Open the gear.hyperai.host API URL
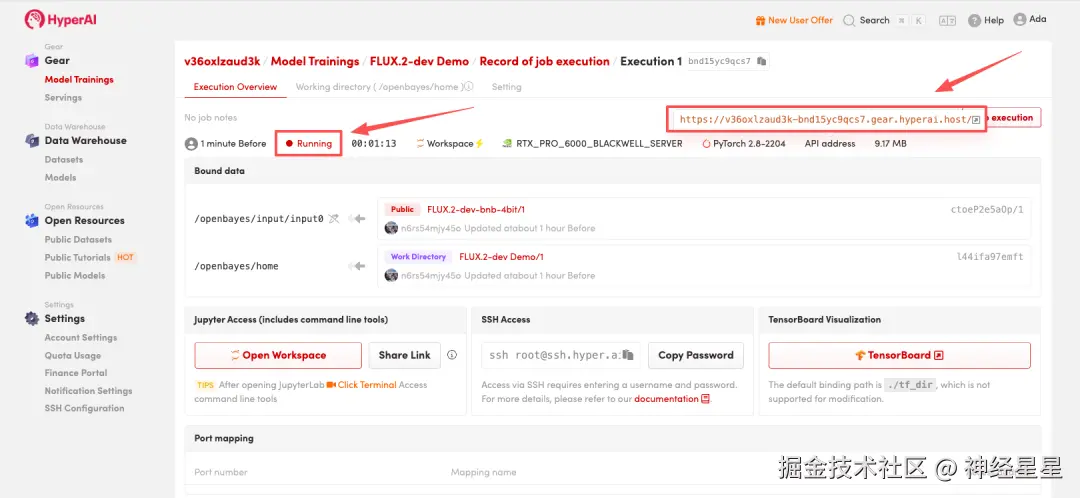 [825, 120]
